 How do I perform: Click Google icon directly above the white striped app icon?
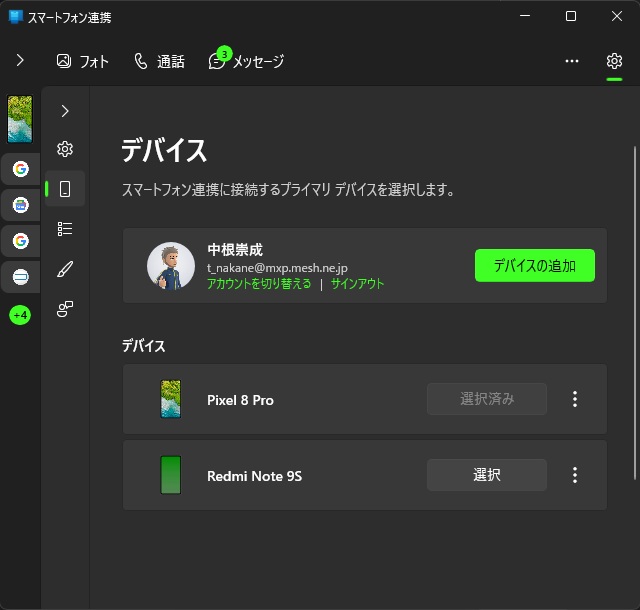[x=20, y=241]
